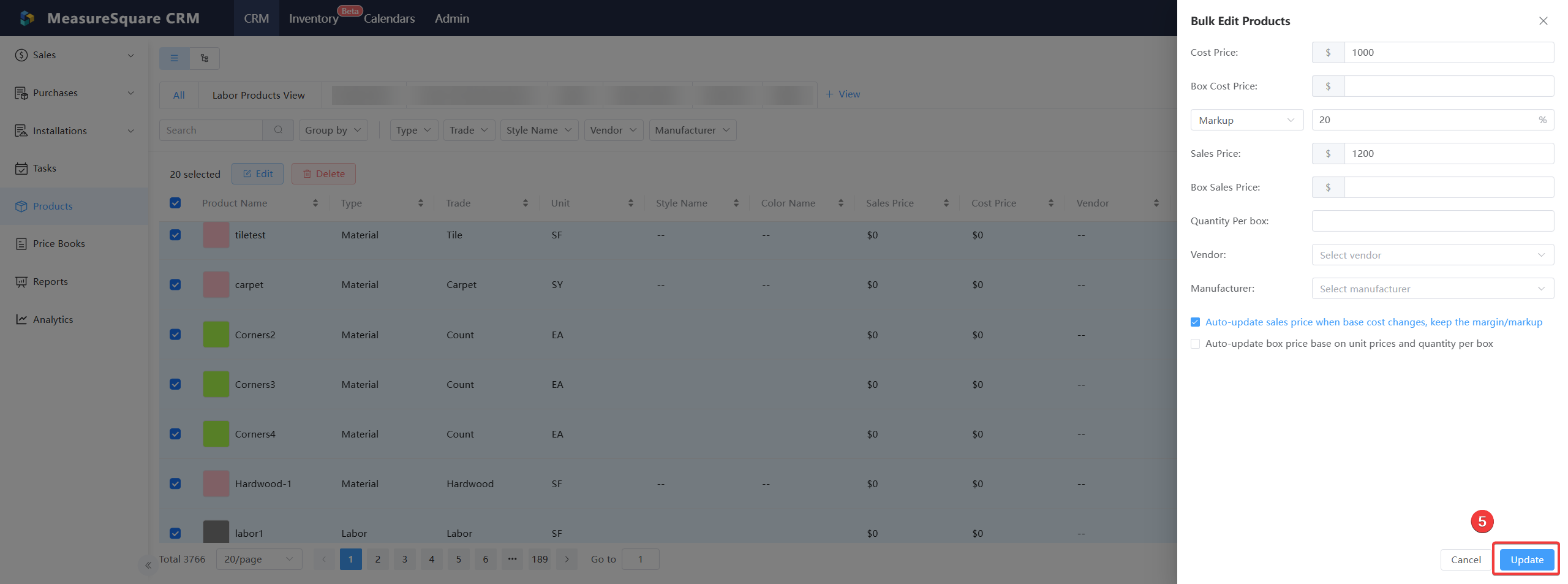The width and height of the screenshot is (1568, 584).
Task: Open Analytics in the sidebar
Action: coord(74,319)
